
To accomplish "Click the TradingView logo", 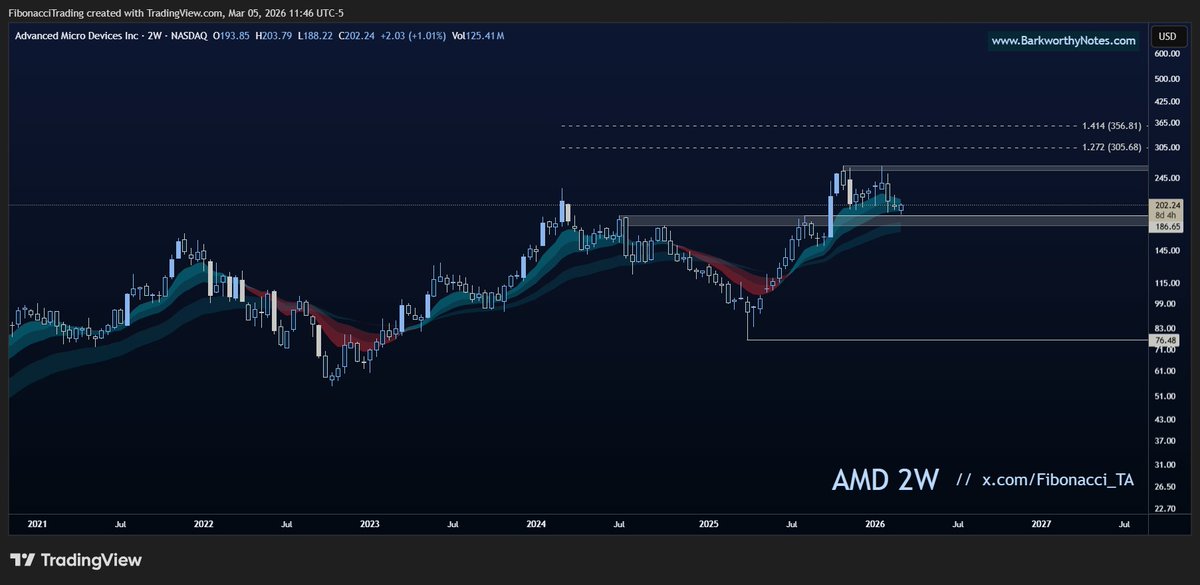I will point(75,560).
